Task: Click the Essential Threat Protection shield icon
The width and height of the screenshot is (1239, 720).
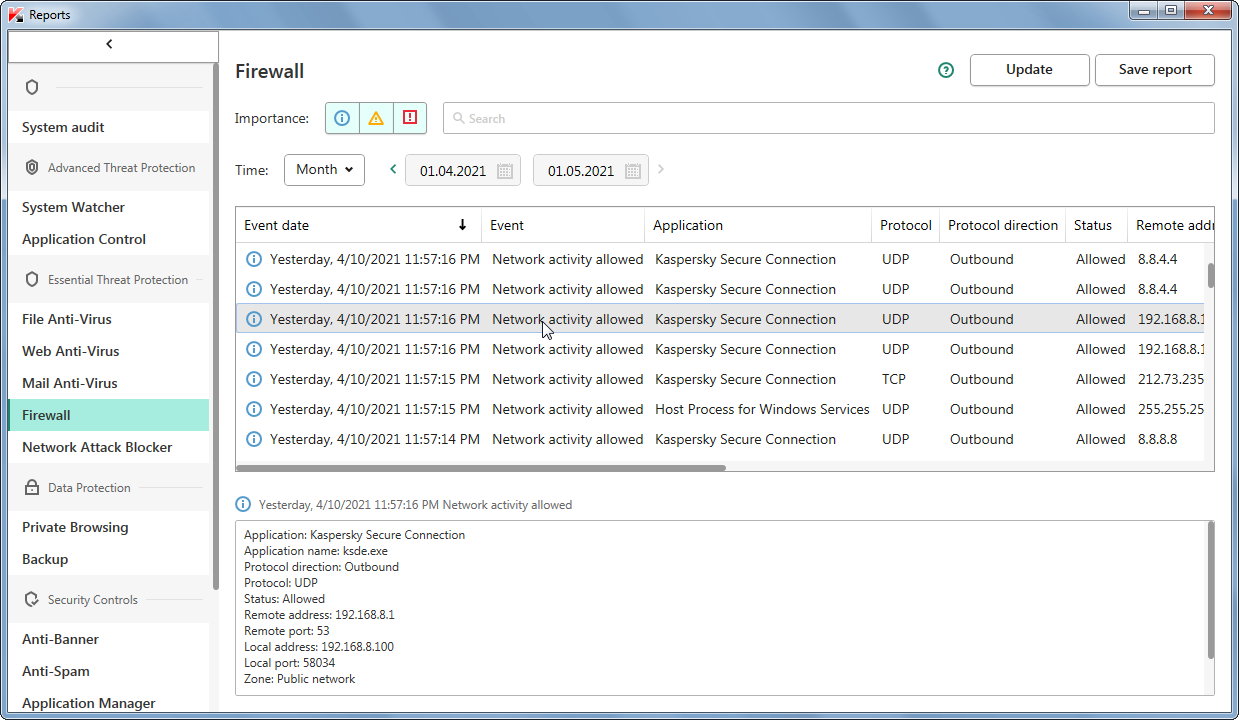Action: point(32,280)
